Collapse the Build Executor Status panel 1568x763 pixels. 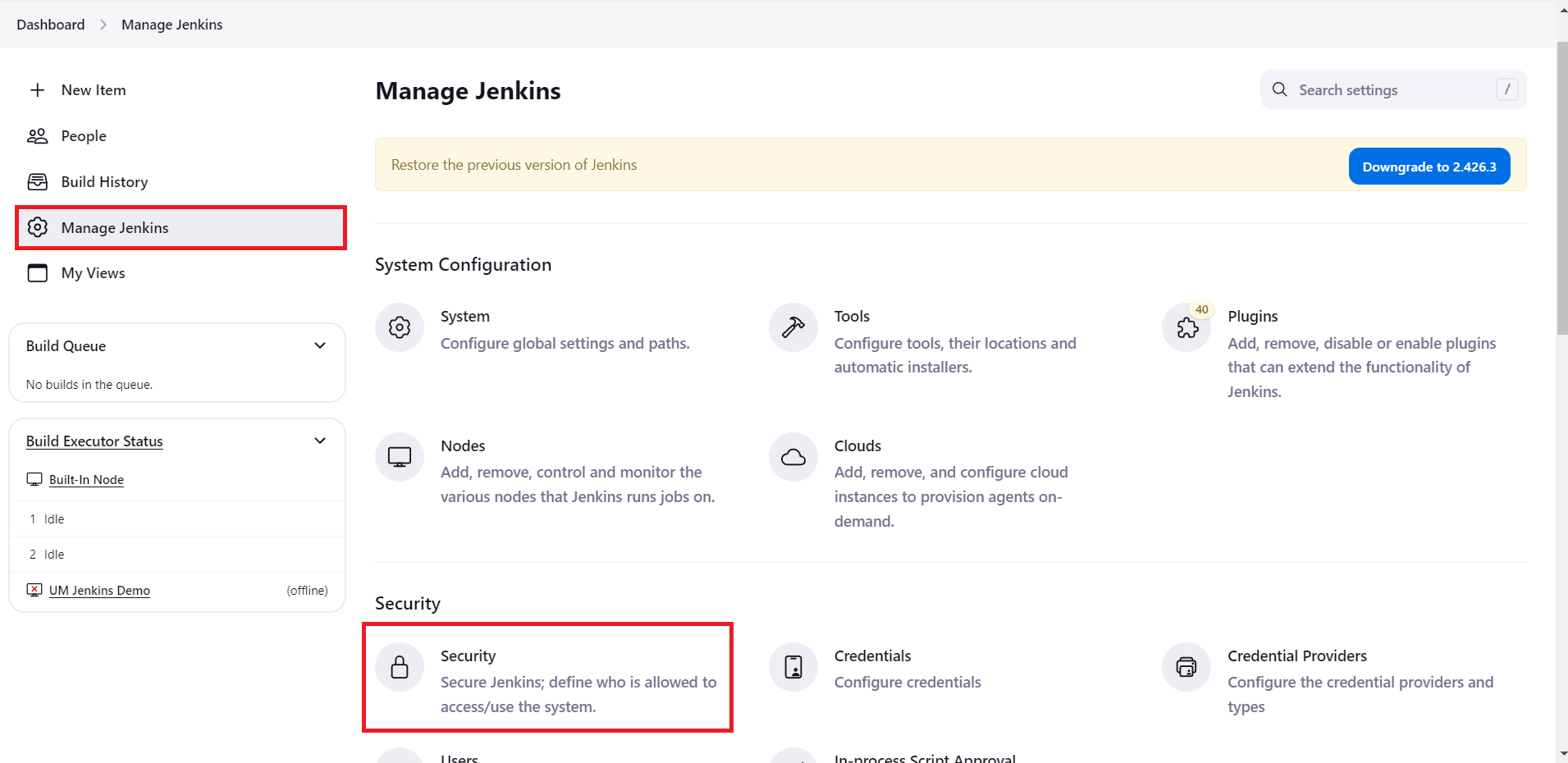pos(320,441)
